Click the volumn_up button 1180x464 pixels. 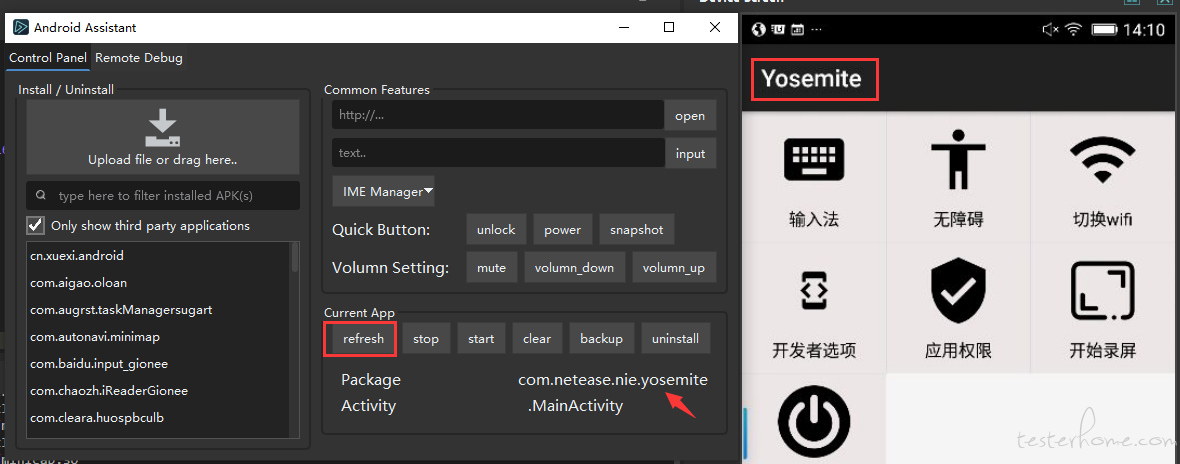pos(674,267)
